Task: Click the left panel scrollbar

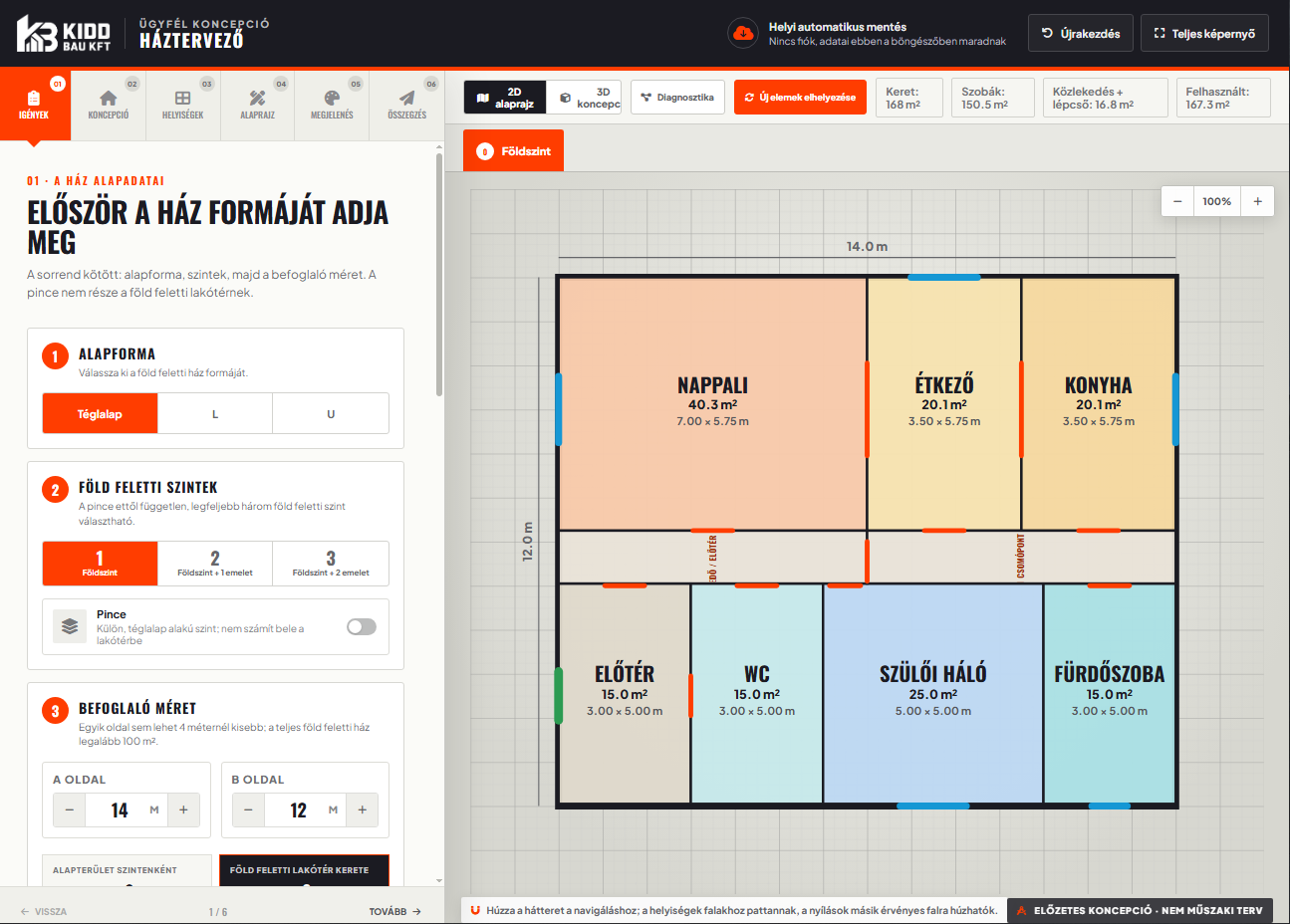Action: pos(439,274)
